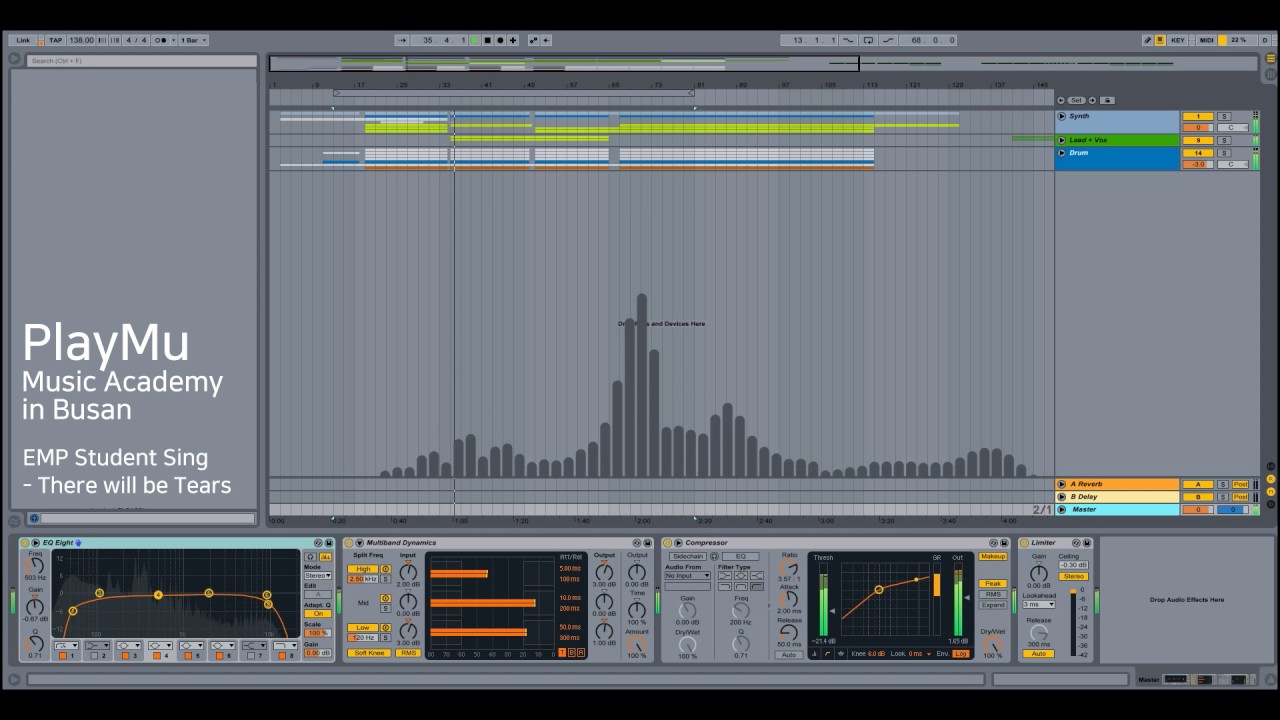Click the Link button
Image resolution: width=1280 pixels, height=720 pixels.
(23, 40)
